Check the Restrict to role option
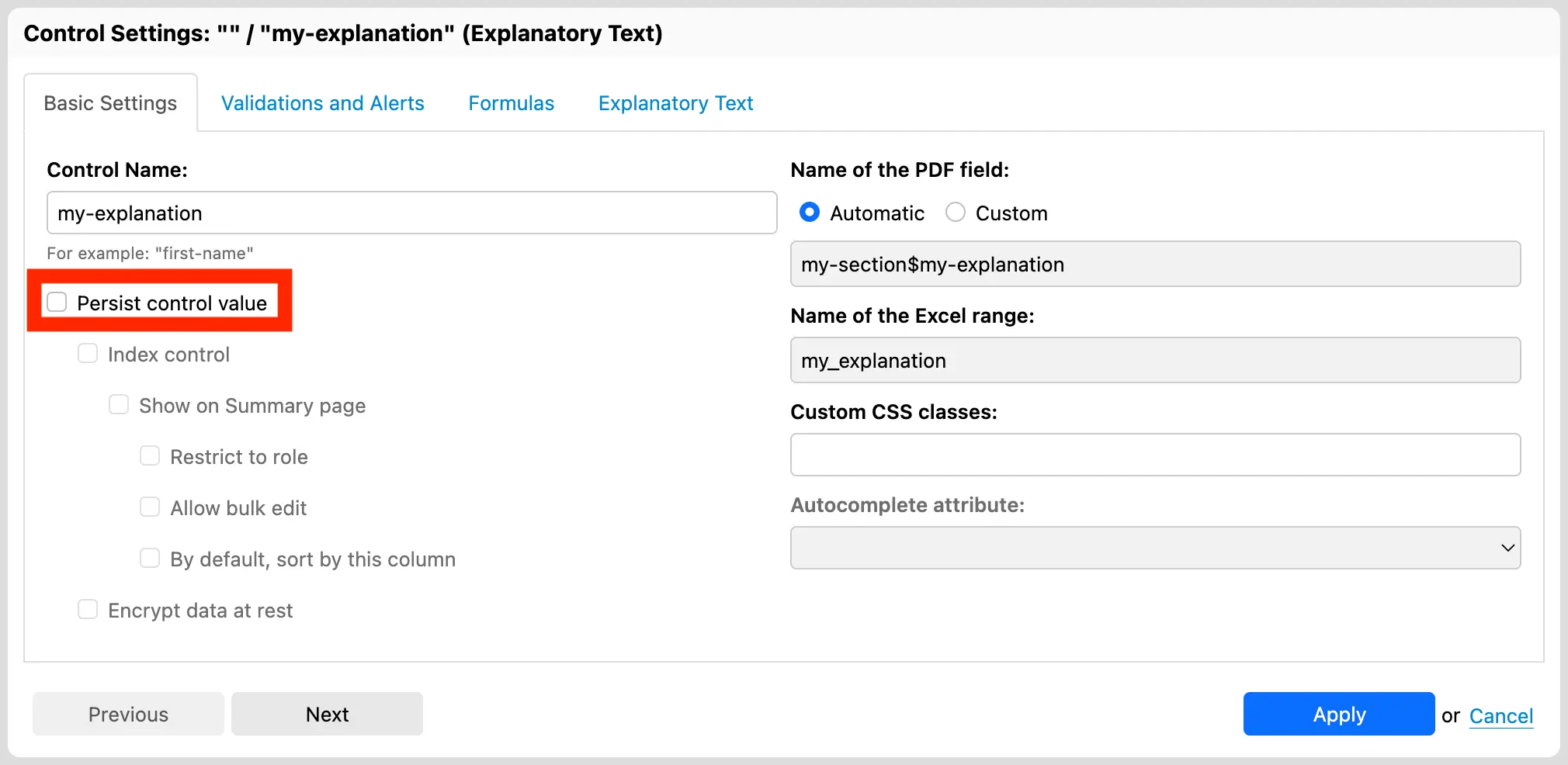The image size is (1568, 765). pos(150,456)
